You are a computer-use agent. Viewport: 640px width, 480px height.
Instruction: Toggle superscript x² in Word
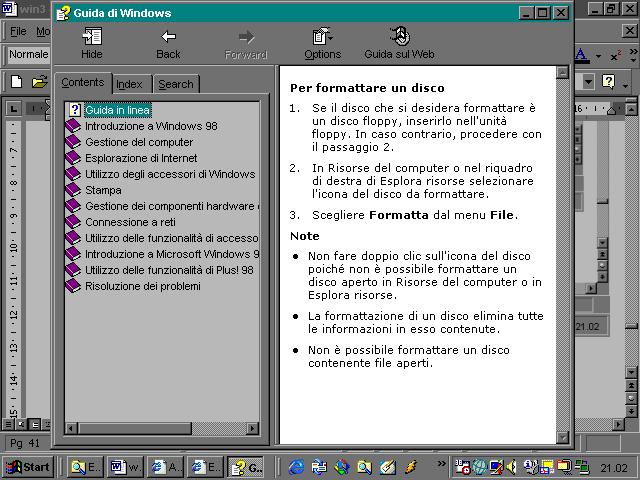pos(616,56)
